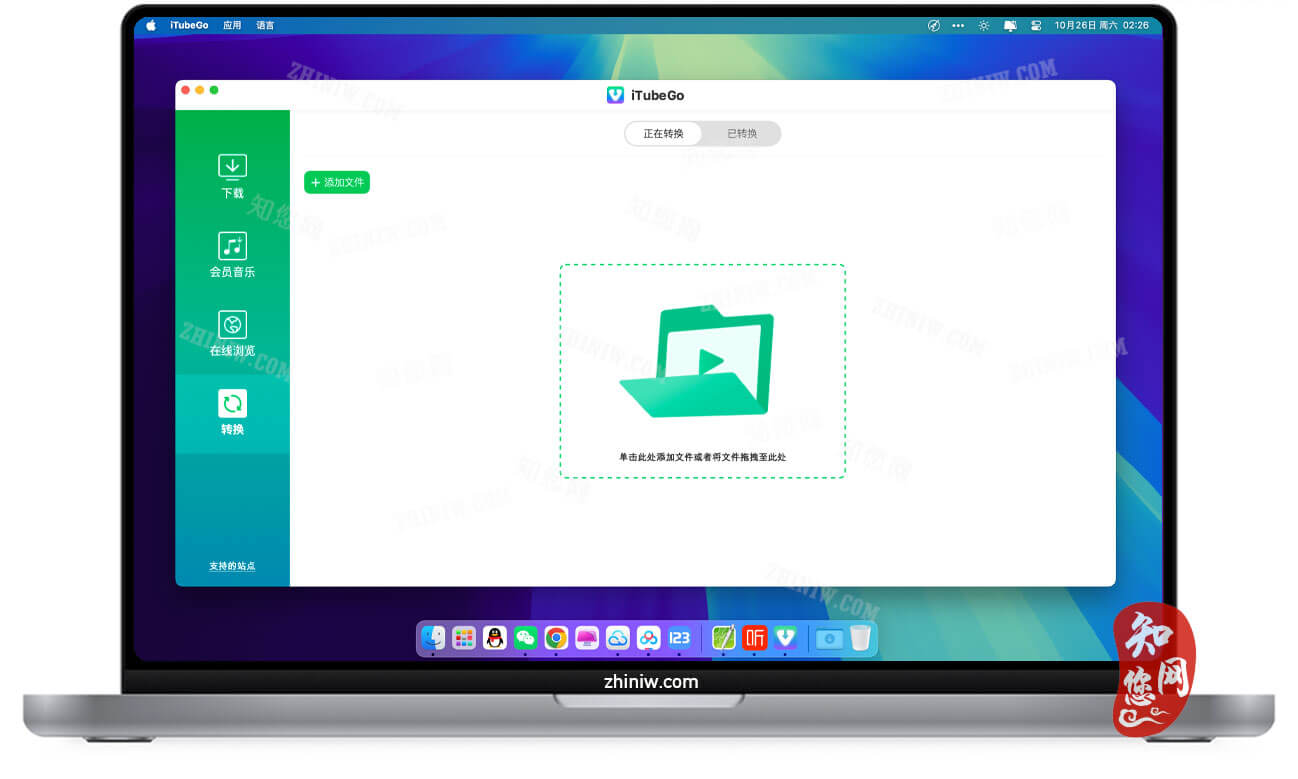The height and width of the screenshot is (779, 1298).
Task: Open WeChat from the dock
Action: click(x=526, y=638)
